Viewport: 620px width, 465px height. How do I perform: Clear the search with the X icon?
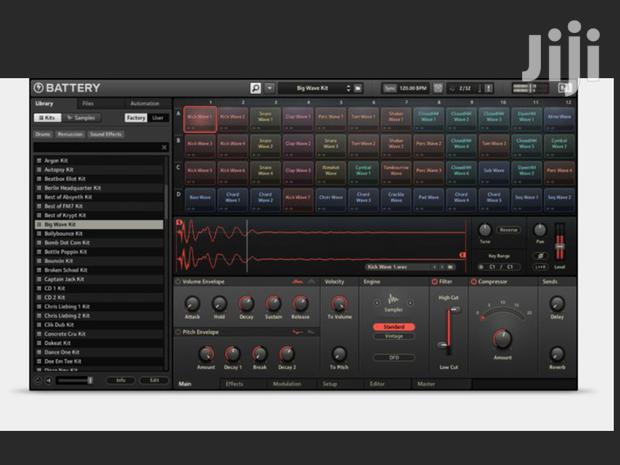point(164,147)
